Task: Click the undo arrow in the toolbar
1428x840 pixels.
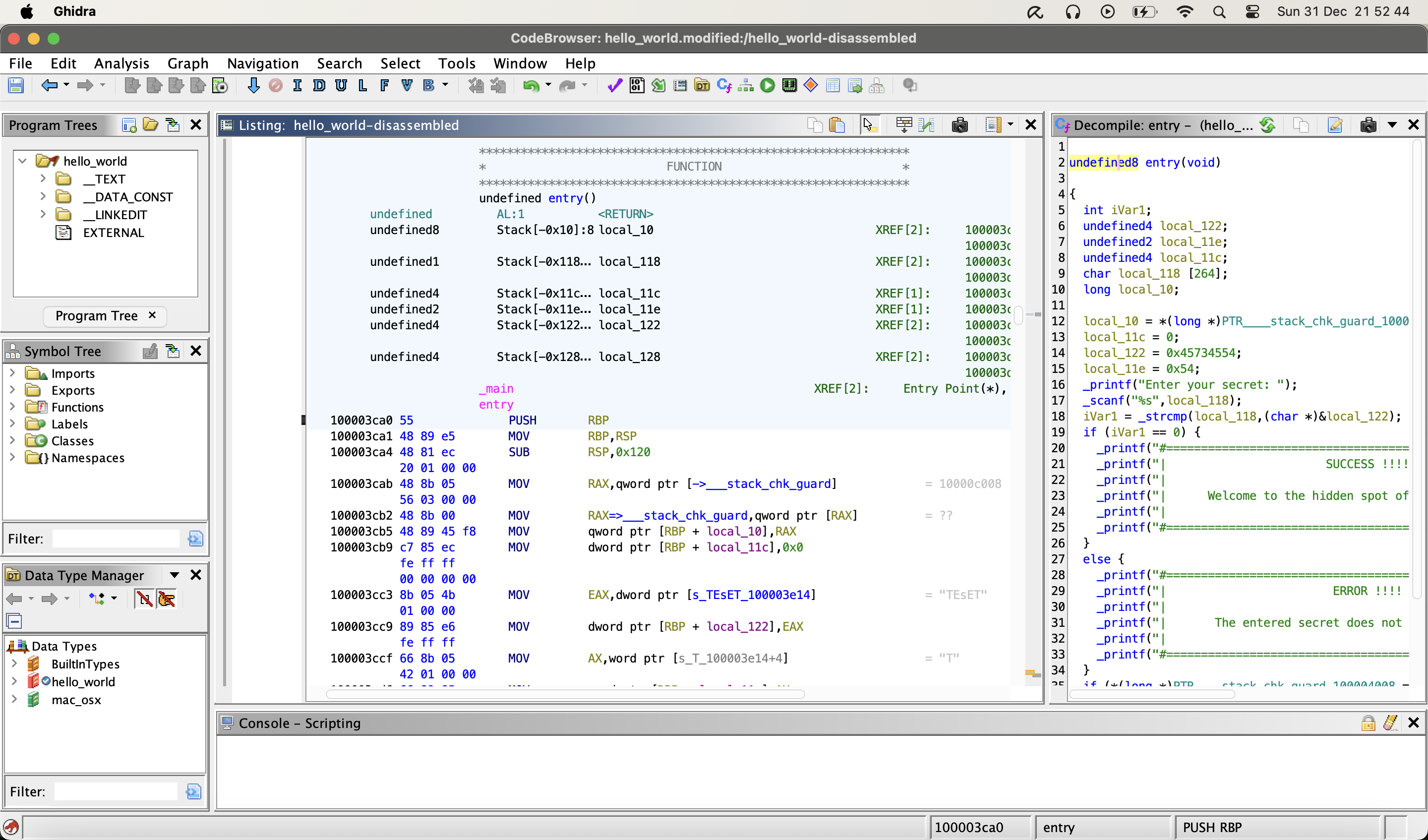Action: (532, 85)
